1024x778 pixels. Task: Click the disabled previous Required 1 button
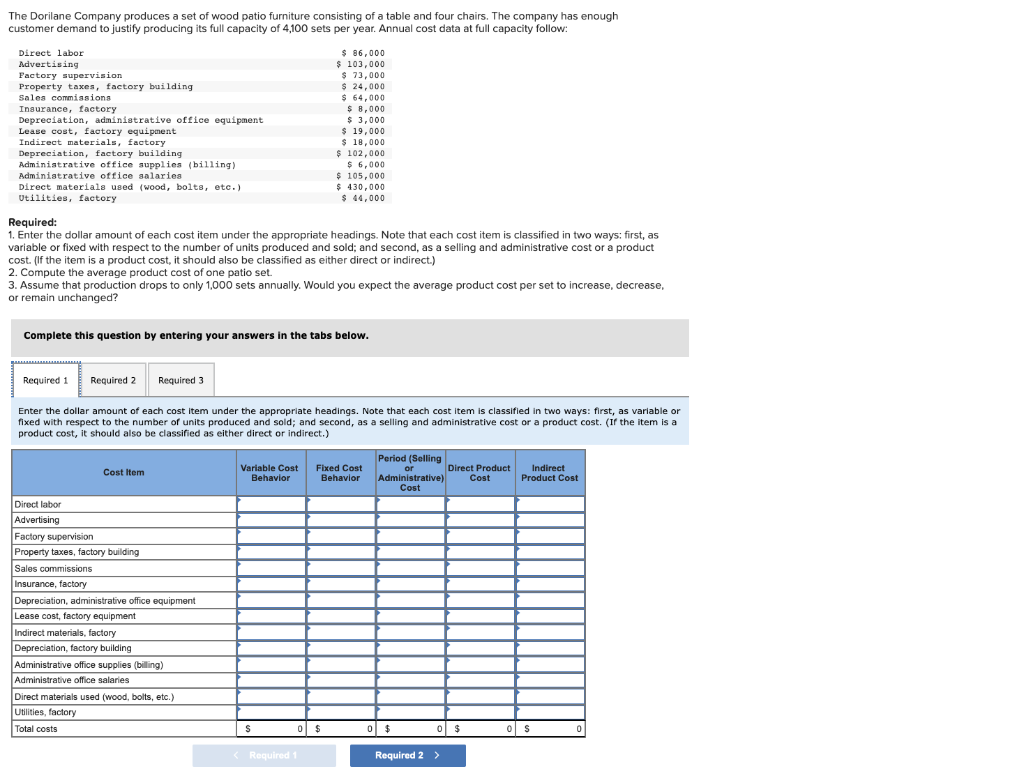click(x=264, y=755)
